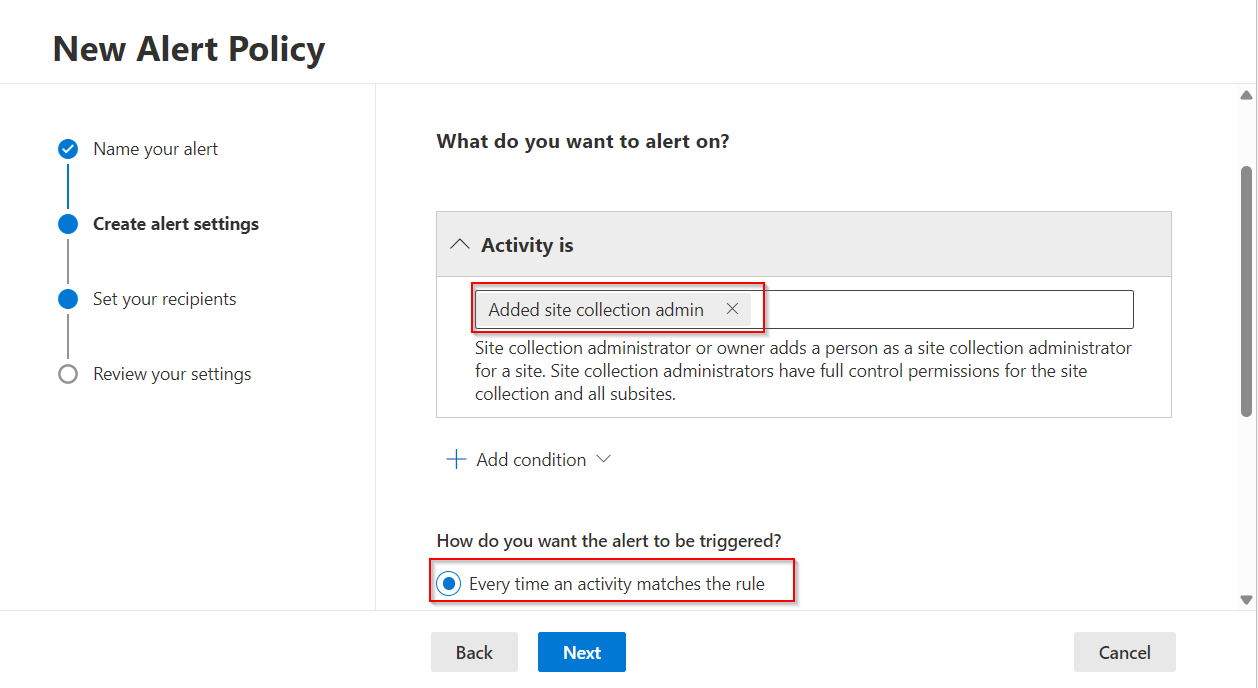Cancel the new alert policy
This screenshot has width=1258, height=688.
pos(1124,651)
